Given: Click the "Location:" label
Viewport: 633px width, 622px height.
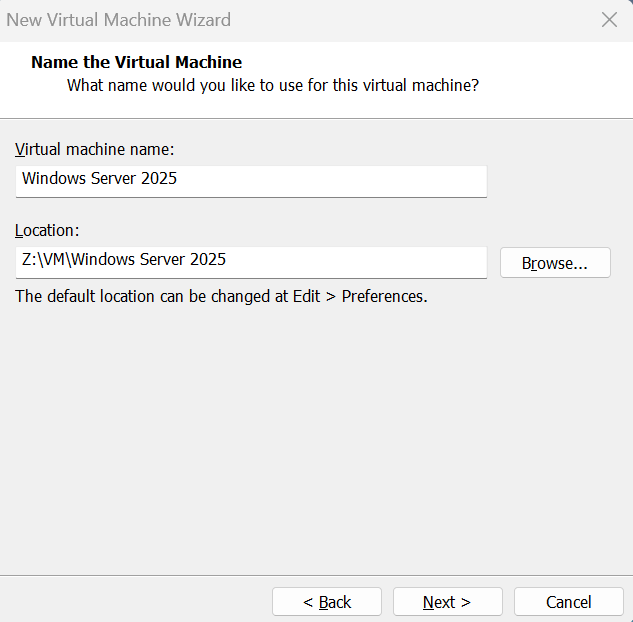Looking at the screenshot, I should coord(47,230).
